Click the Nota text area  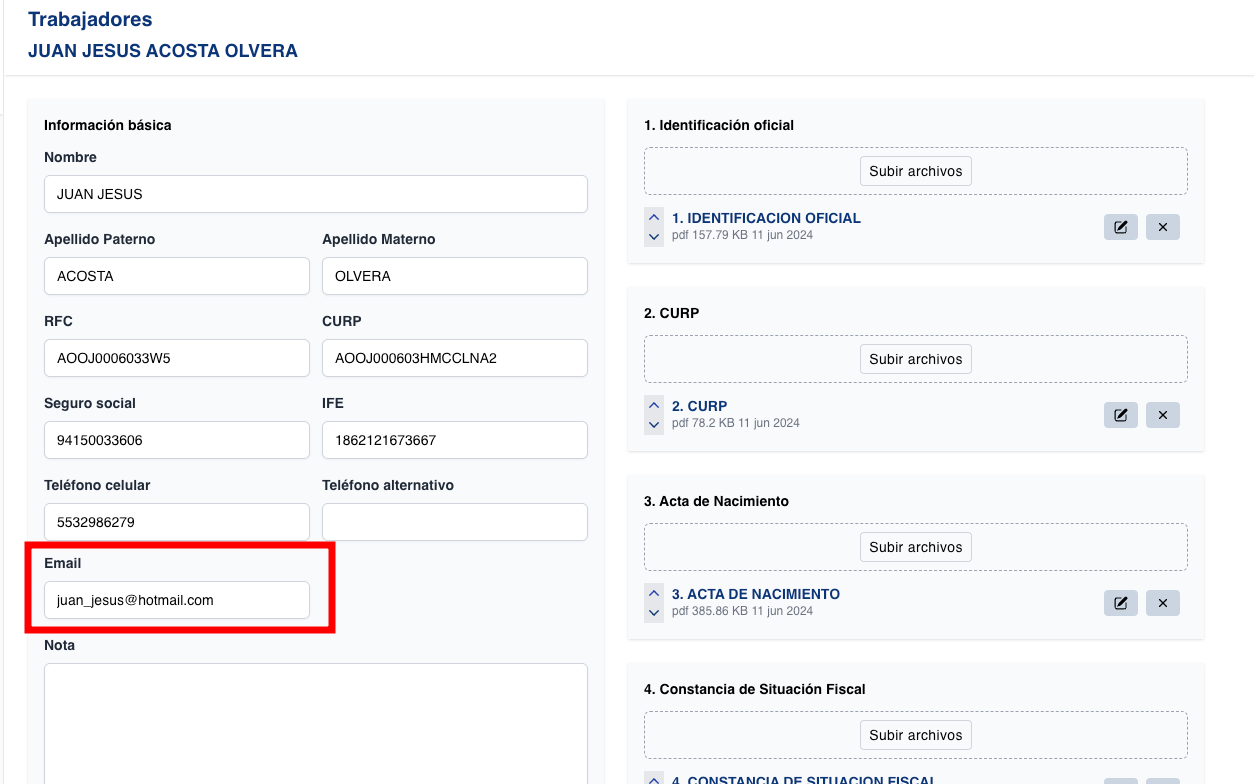315,720
